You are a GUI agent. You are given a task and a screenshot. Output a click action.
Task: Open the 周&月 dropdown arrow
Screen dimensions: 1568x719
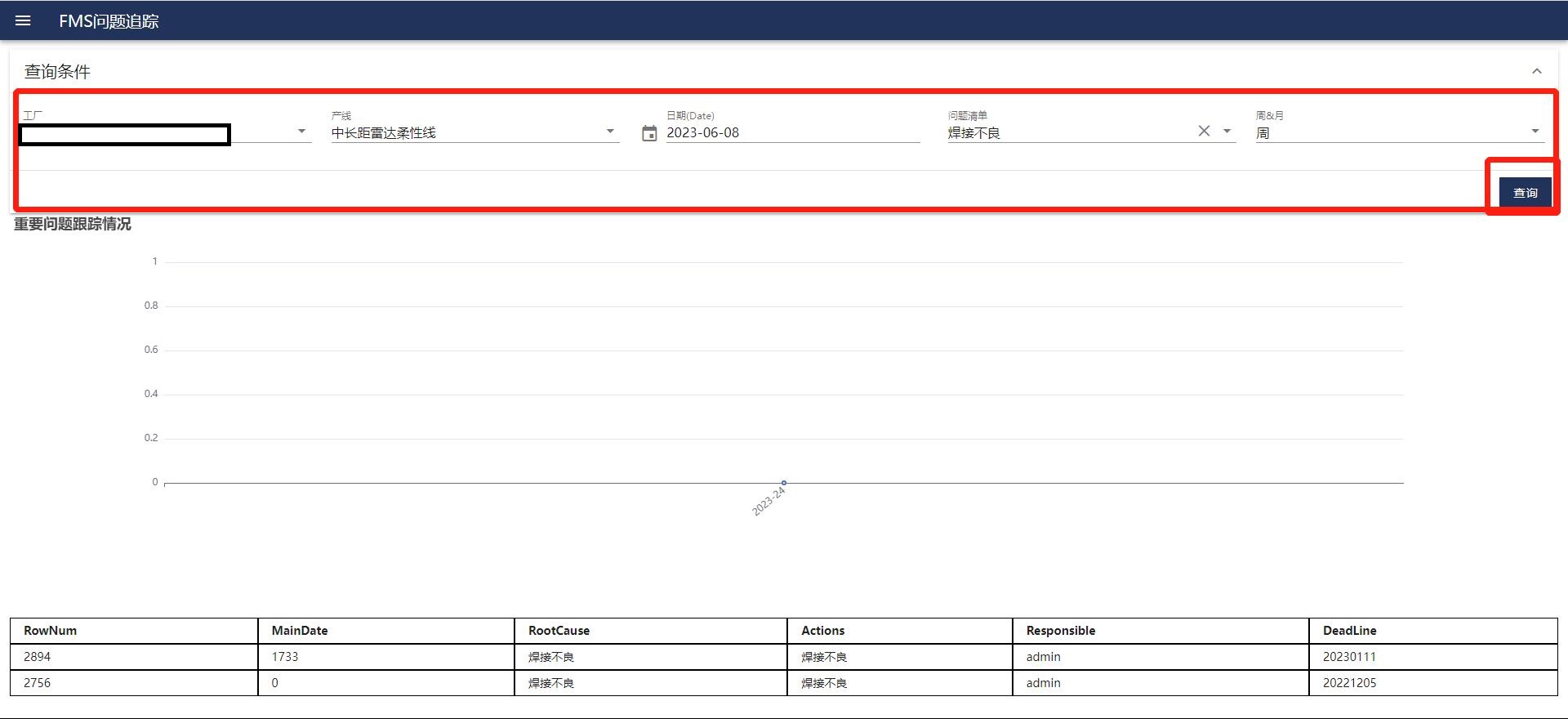1535,132
